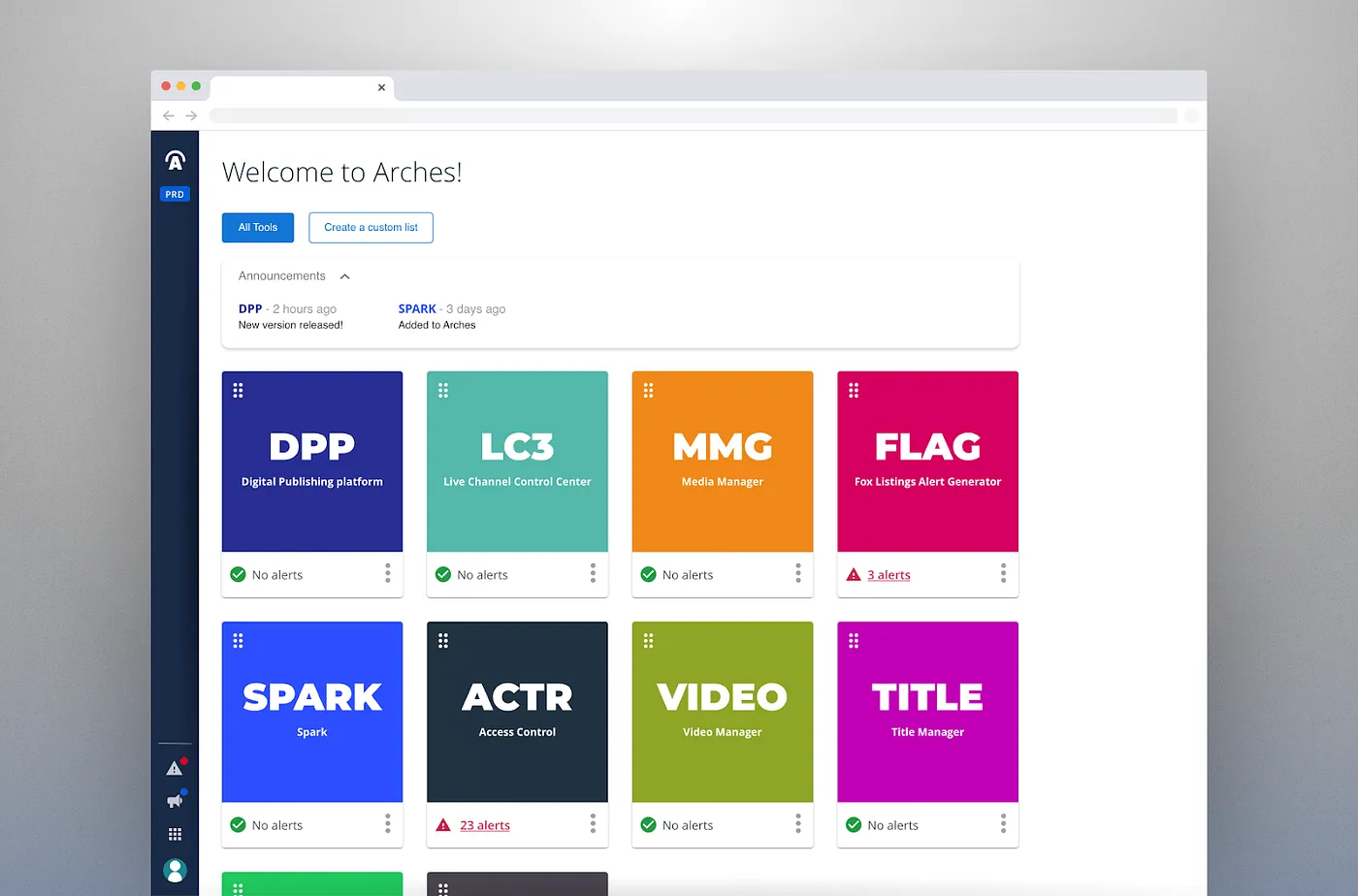Click 'No alerts' text on VIDEO card

tap(688, 825)
